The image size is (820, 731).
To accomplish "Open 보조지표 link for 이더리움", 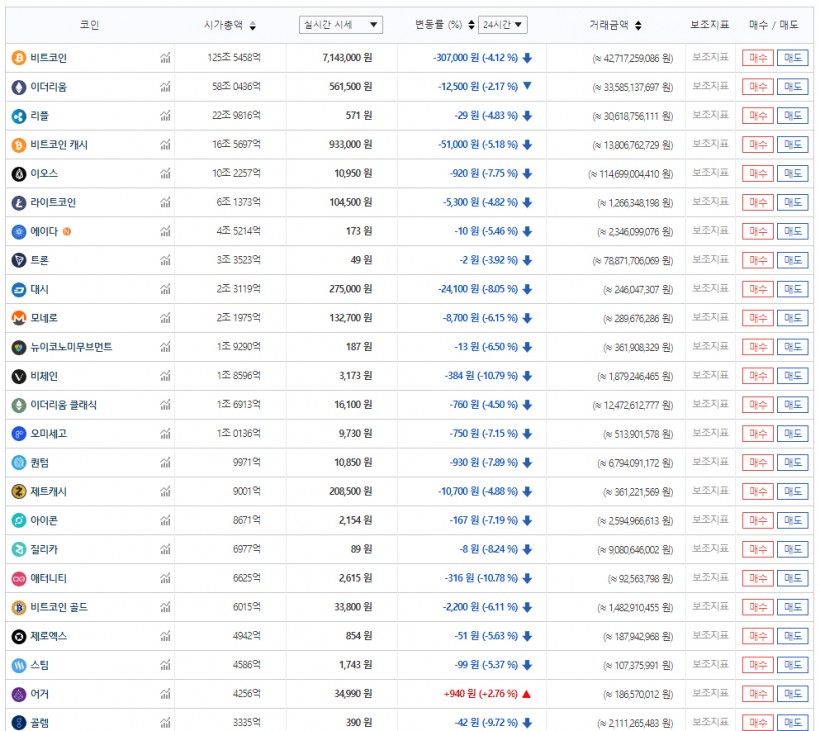I will click(x=710, y=86).
